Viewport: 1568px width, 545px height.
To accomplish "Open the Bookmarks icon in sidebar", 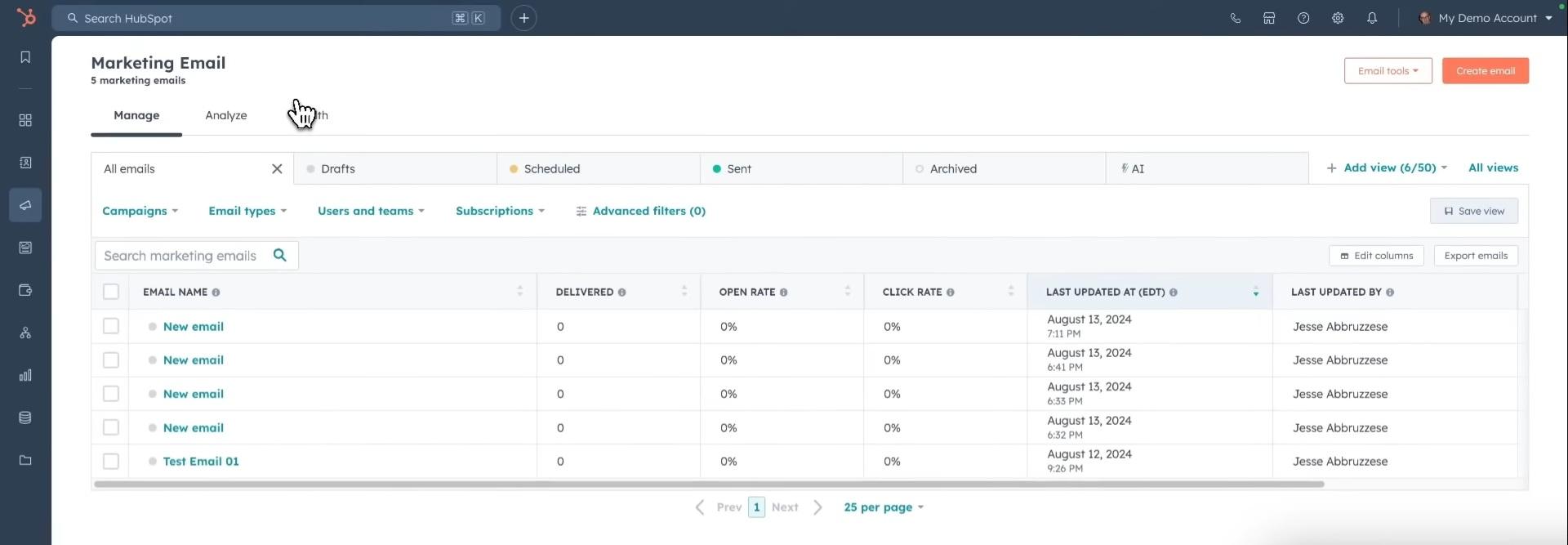I will click(x=25, y=57).
